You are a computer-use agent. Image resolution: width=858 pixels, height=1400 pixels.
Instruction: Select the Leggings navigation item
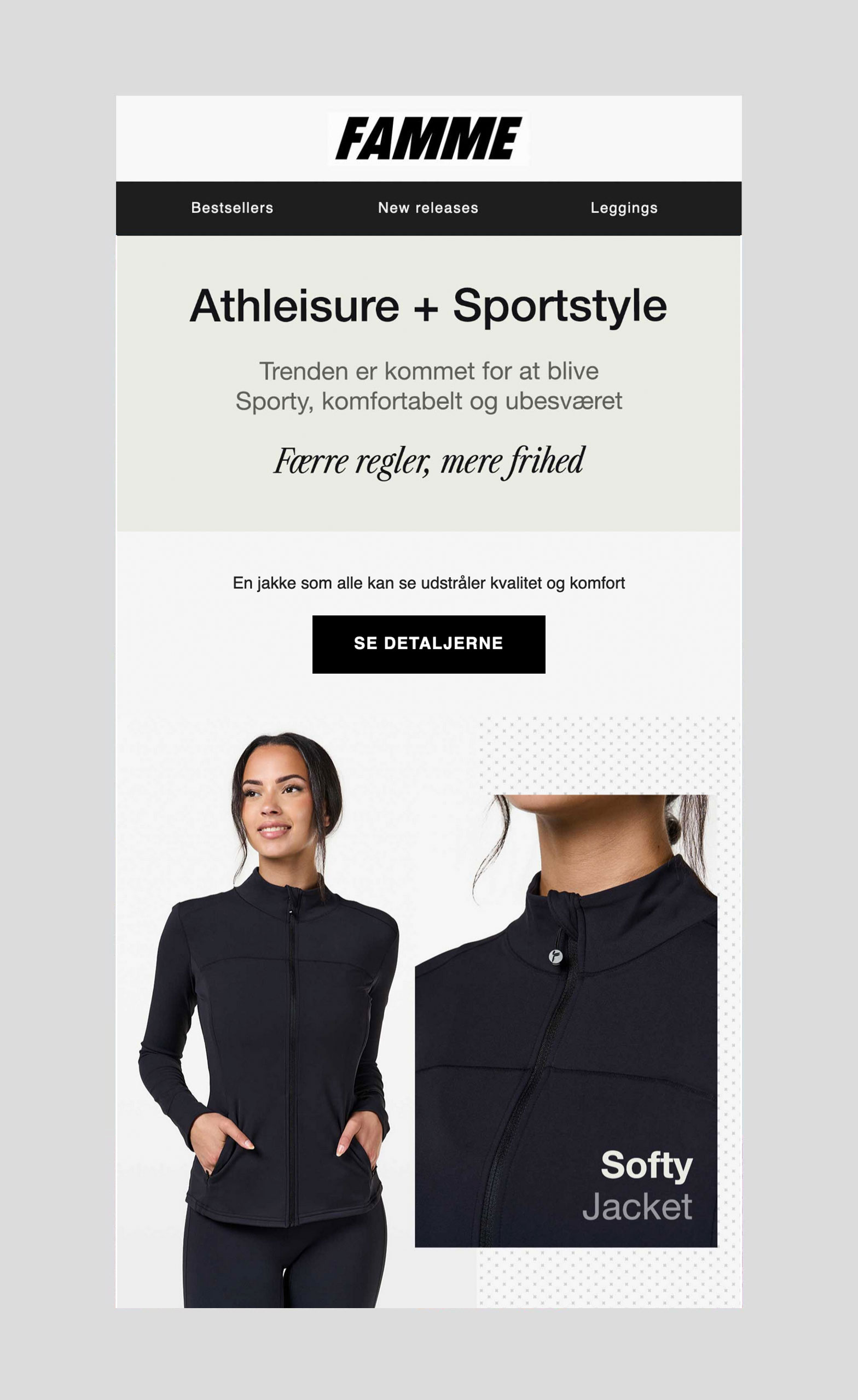pos(624,208)
